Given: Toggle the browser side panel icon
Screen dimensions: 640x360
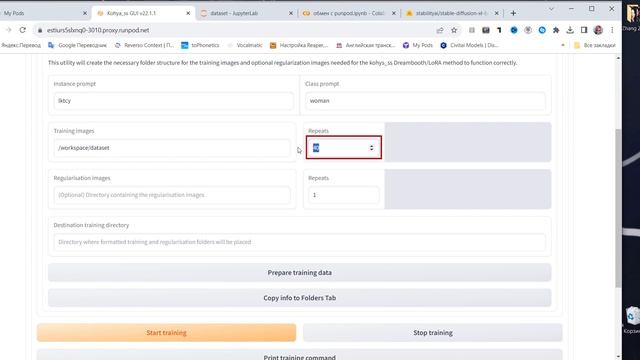Looking at the screenshot, I should point(584,30).
